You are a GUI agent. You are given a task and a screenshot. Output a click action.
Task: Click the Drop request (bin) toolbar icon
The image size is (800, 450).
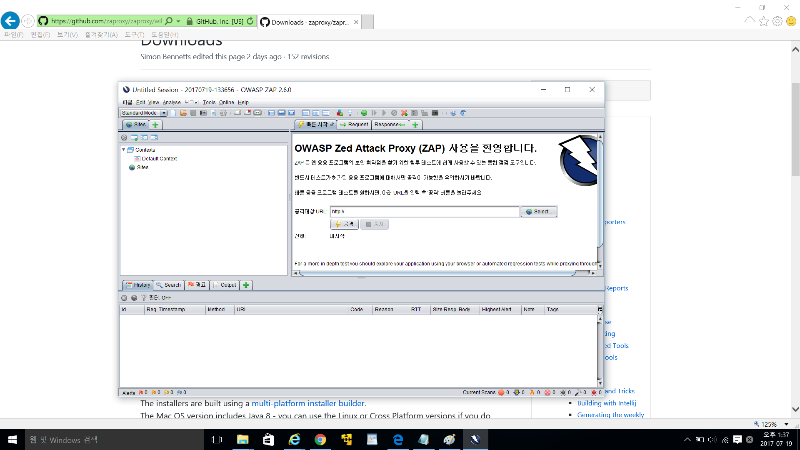tap(394, 113)
